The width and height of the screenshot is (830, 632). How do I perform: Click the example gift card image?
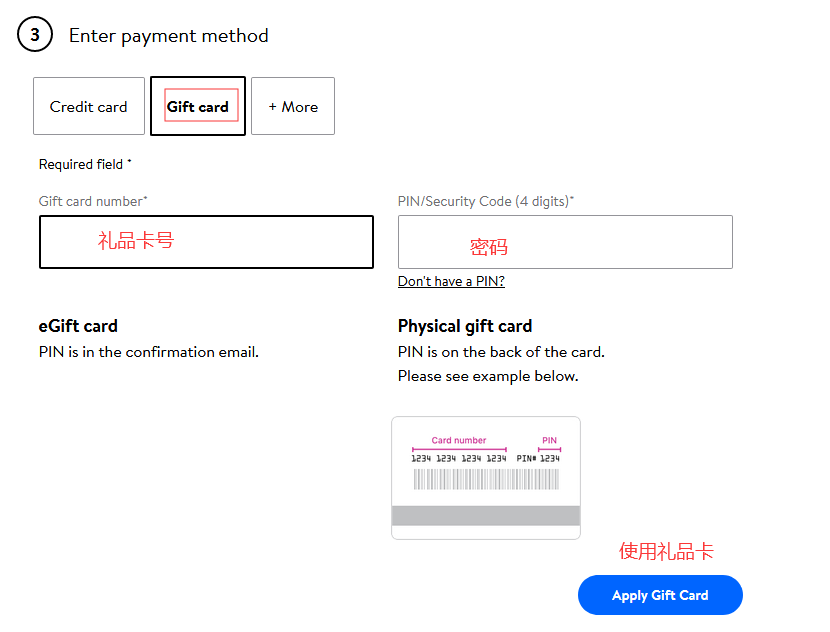pos(486,478)
